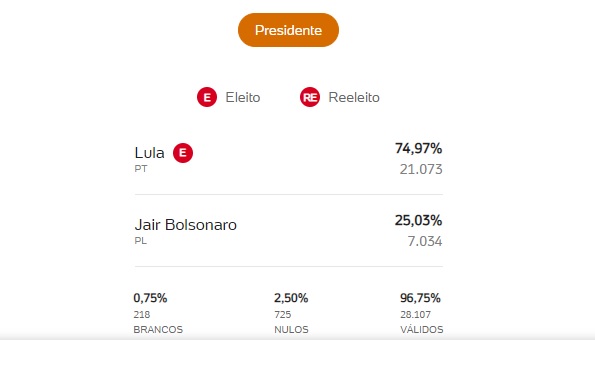This screenshot has height=368, width=595.
Task: Click the red RE icon in the legend
Action: click(x=310, y=97)
